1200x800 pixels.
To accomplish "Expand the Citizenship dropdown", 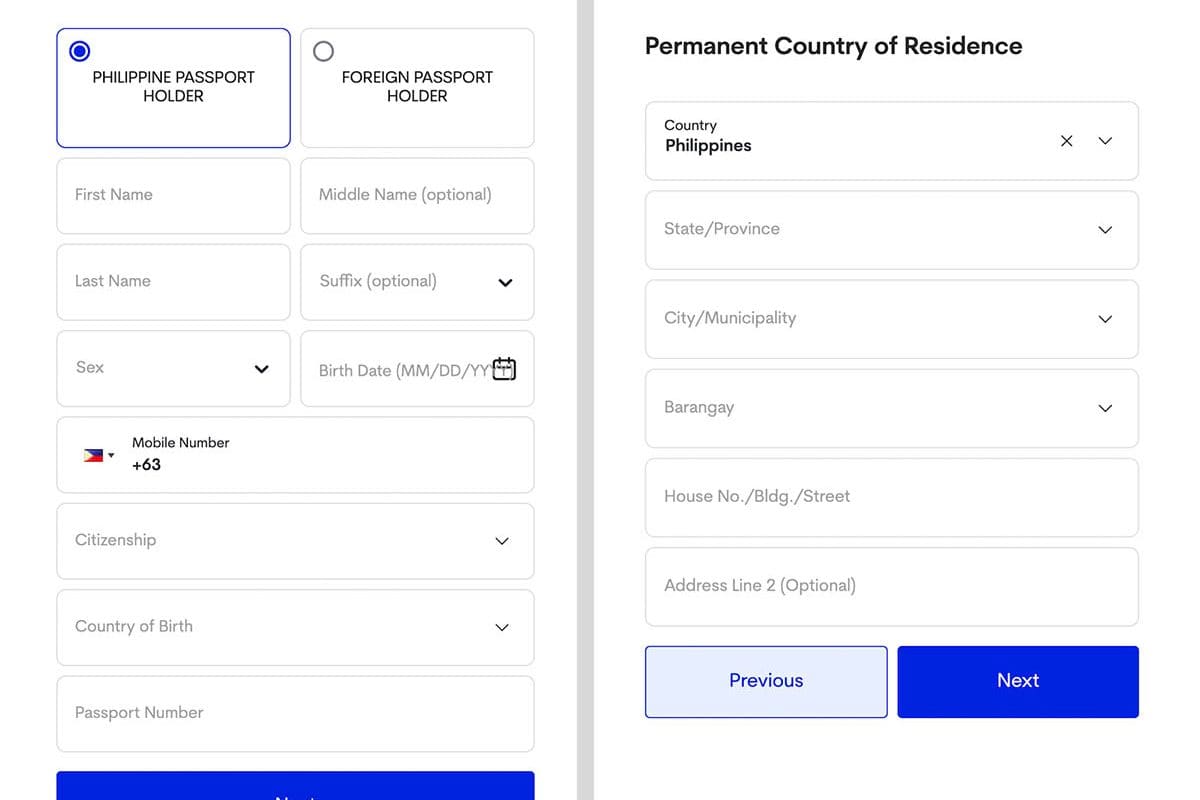I will [502, 541].
